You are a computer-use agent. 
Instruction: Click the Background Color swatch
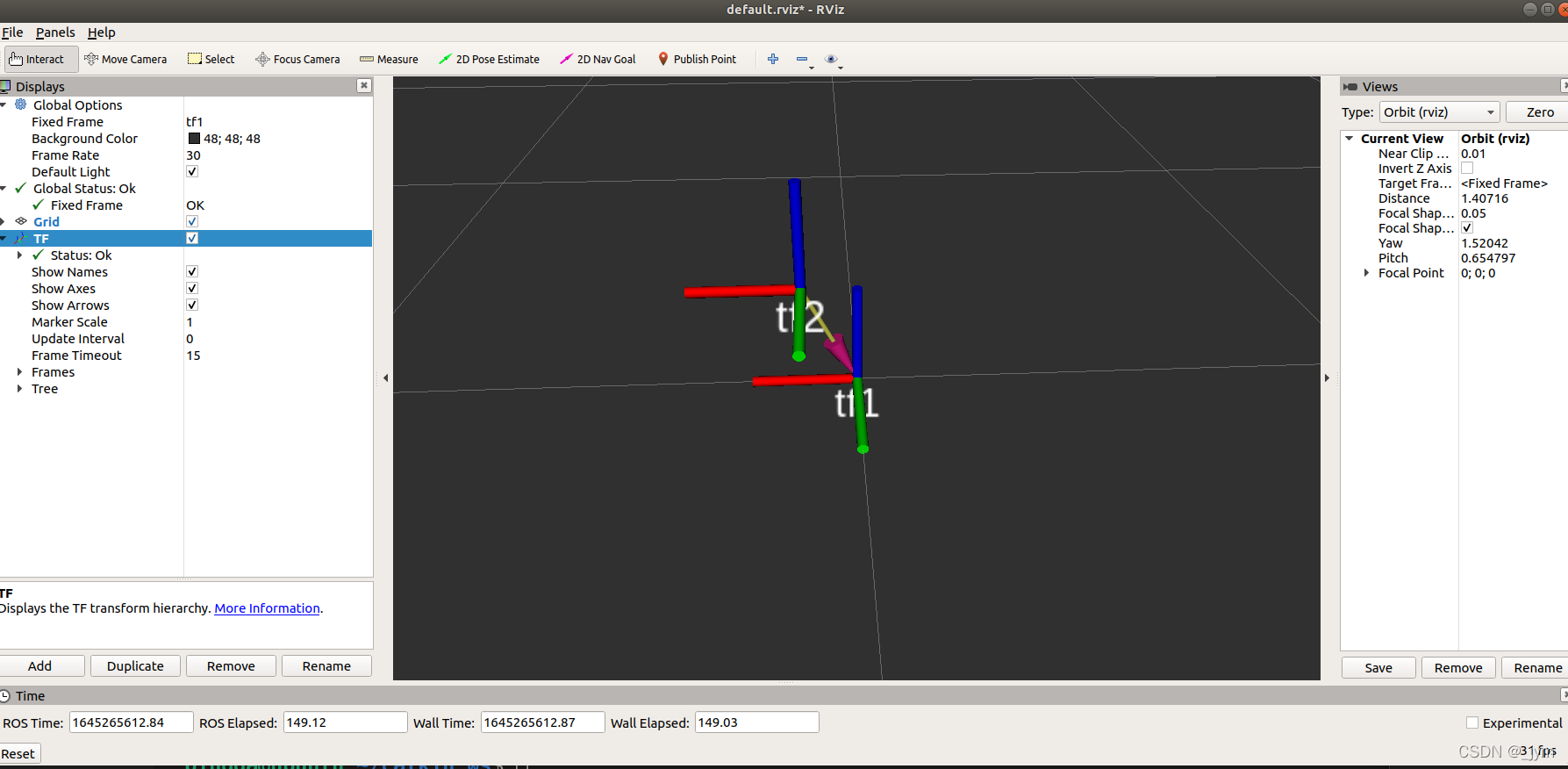click(194, 138)
